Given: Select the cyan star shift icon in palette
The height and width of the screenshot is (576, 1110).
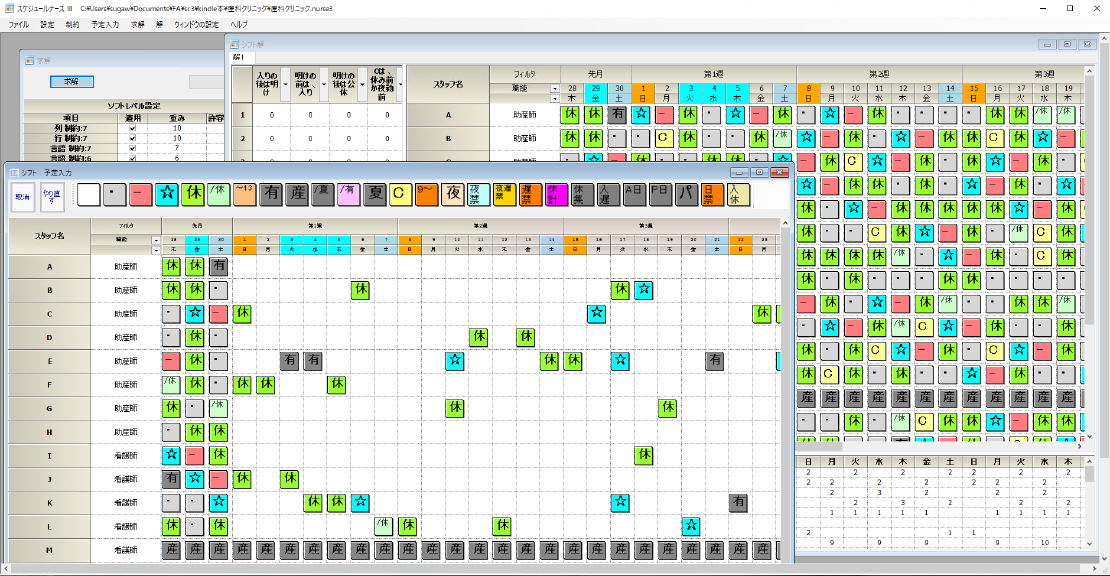Looking at the screenshot, I should click(x=167, y=195).
